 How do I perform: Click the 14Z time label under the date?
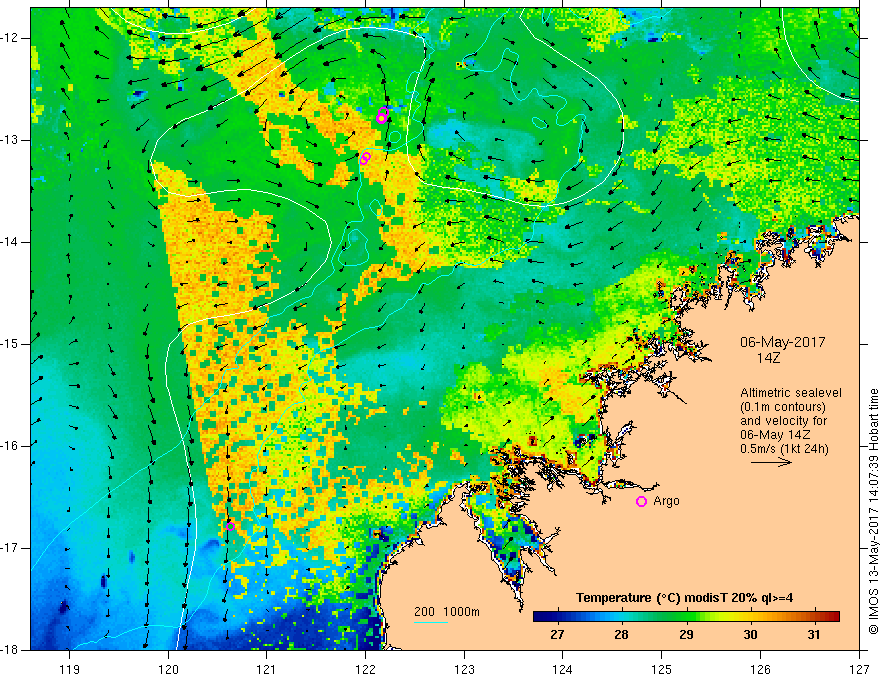769,356
